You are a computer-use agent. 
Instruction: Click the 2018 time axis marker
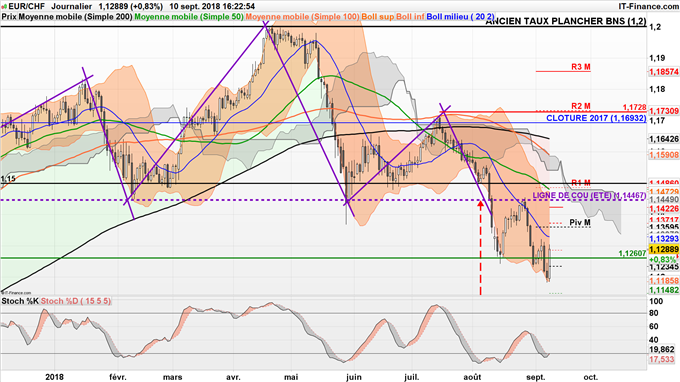pyautogui.click(x=55, y=377)
